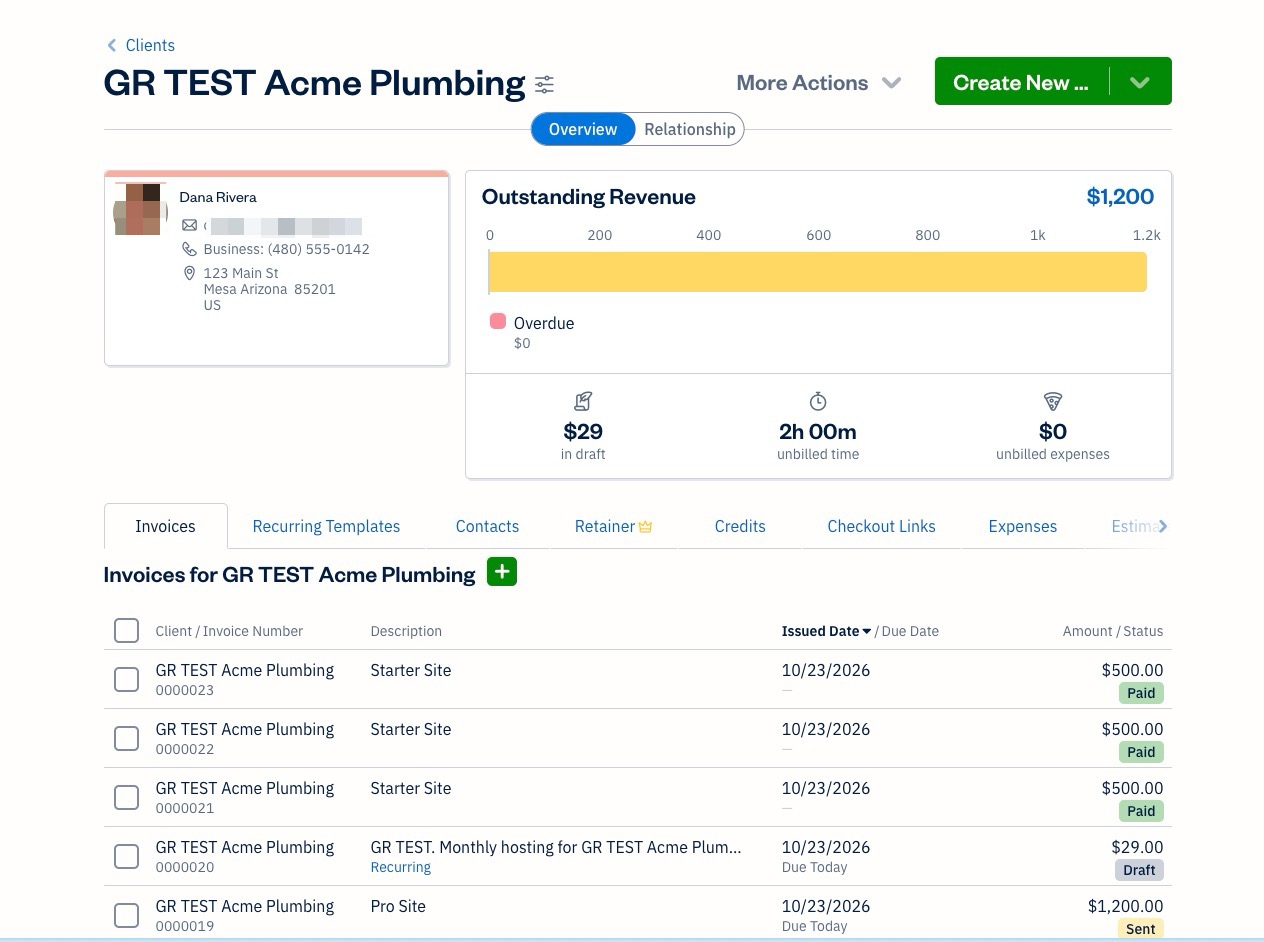Click Dana Rivera contact name
1264x942 pixels.
218,197
